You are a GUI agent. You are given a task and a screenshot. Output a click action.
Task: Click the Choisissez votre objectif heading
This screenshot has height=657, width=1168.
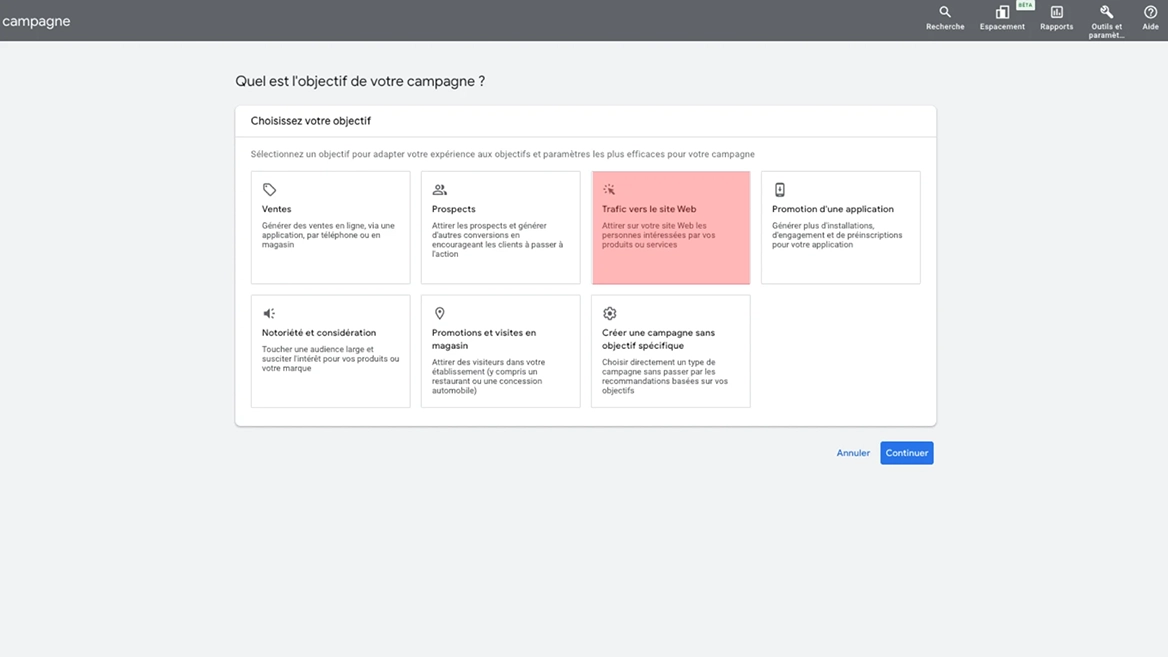tap(311, 121)
